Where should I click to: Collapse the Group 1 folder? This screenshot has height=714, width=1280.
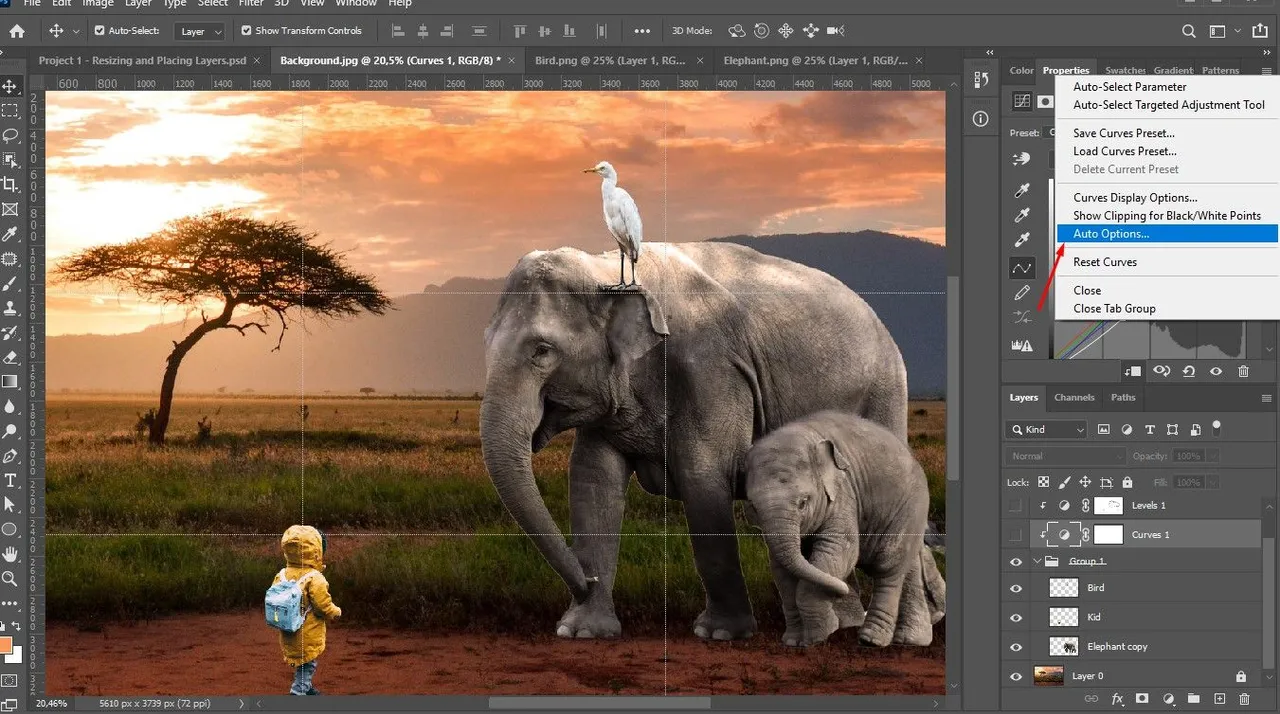click(1037, 562)
